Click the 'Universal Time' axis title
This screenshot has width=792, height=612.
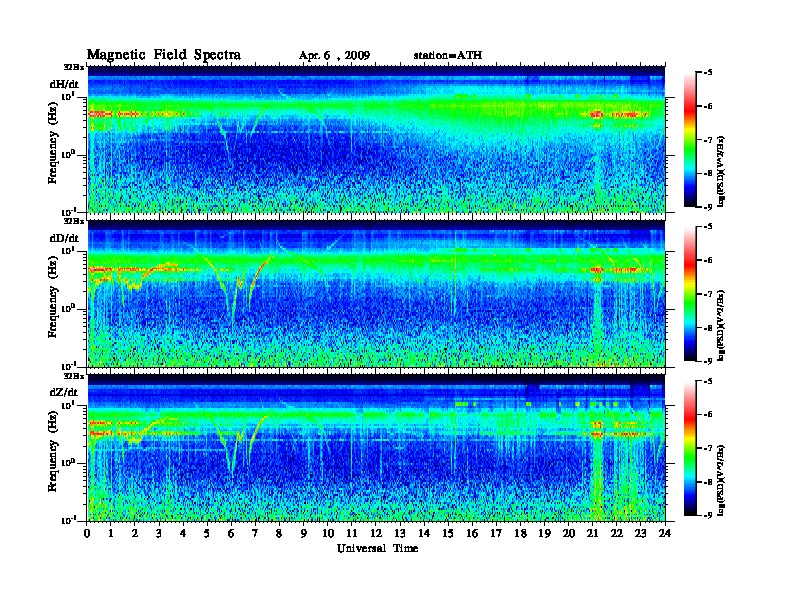377,548
